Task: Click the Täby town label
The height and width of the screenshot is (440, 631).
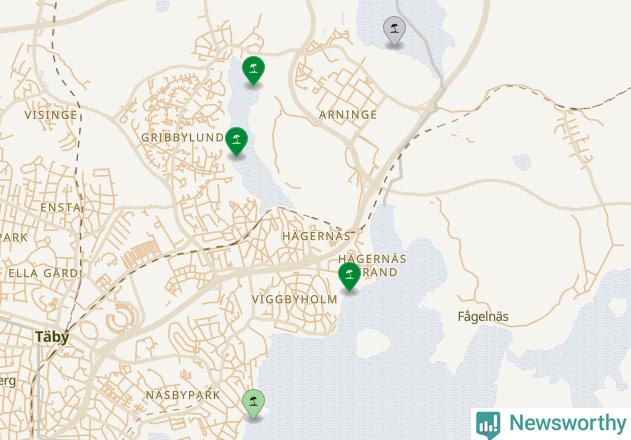Action: click(52, 337)
